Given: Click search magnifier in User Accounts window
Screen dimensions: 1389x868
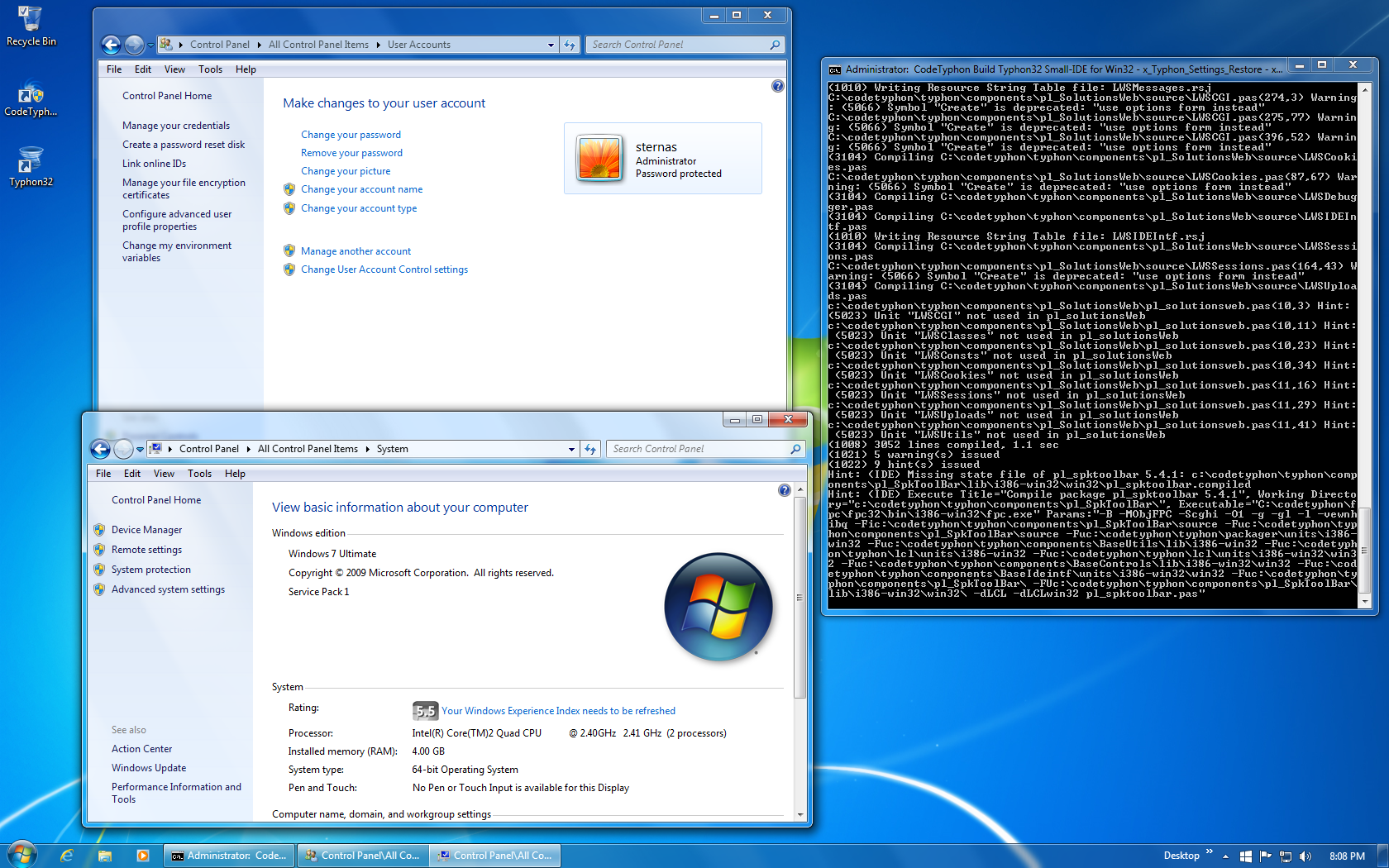Looking at the screenshot, I should coord(775,45).
